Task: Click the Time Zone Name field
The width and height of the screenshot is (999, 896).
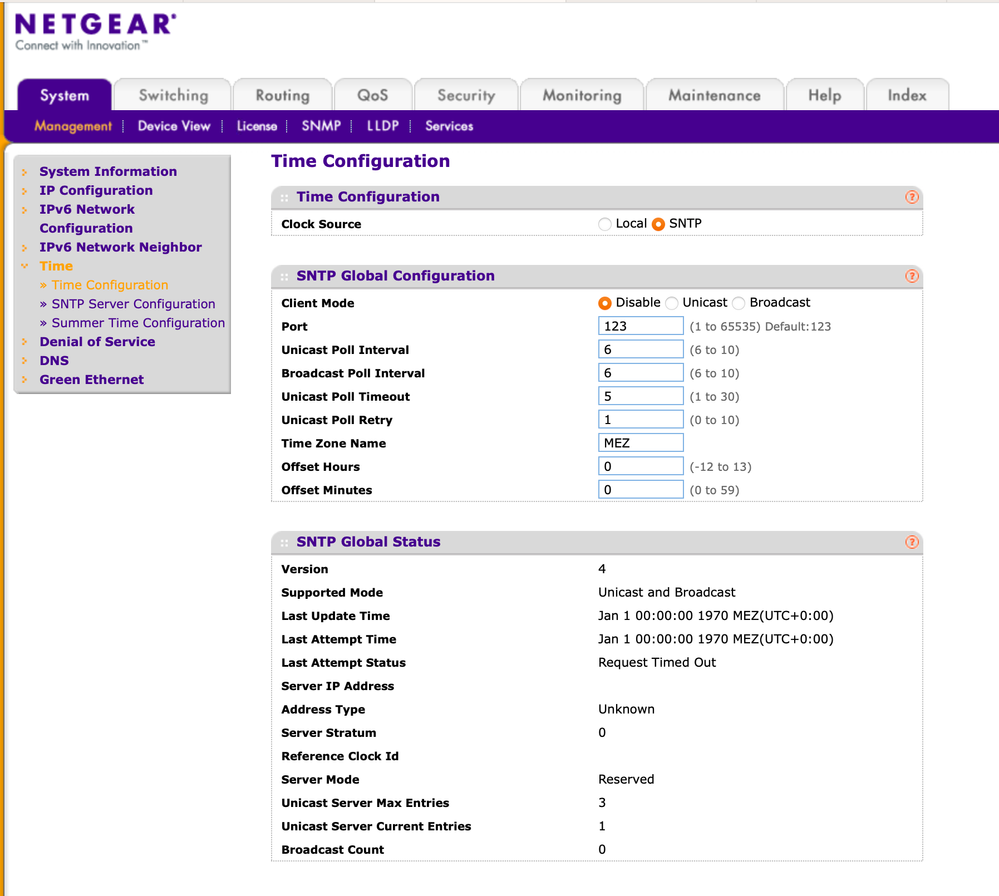Action: (641, 443)
